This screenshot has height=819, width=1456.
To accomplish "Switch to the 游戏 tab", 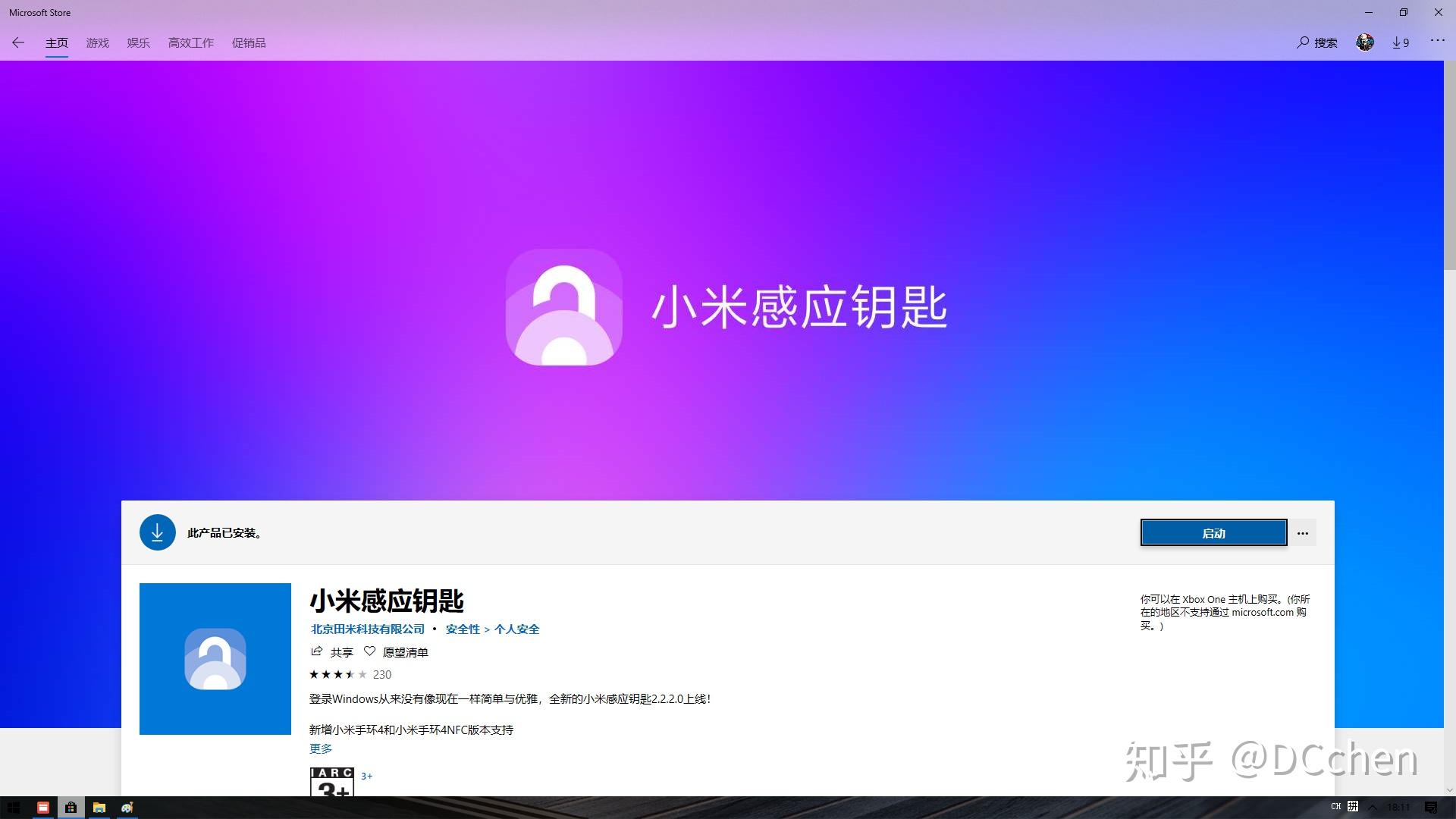I will [x=98, y=43].
